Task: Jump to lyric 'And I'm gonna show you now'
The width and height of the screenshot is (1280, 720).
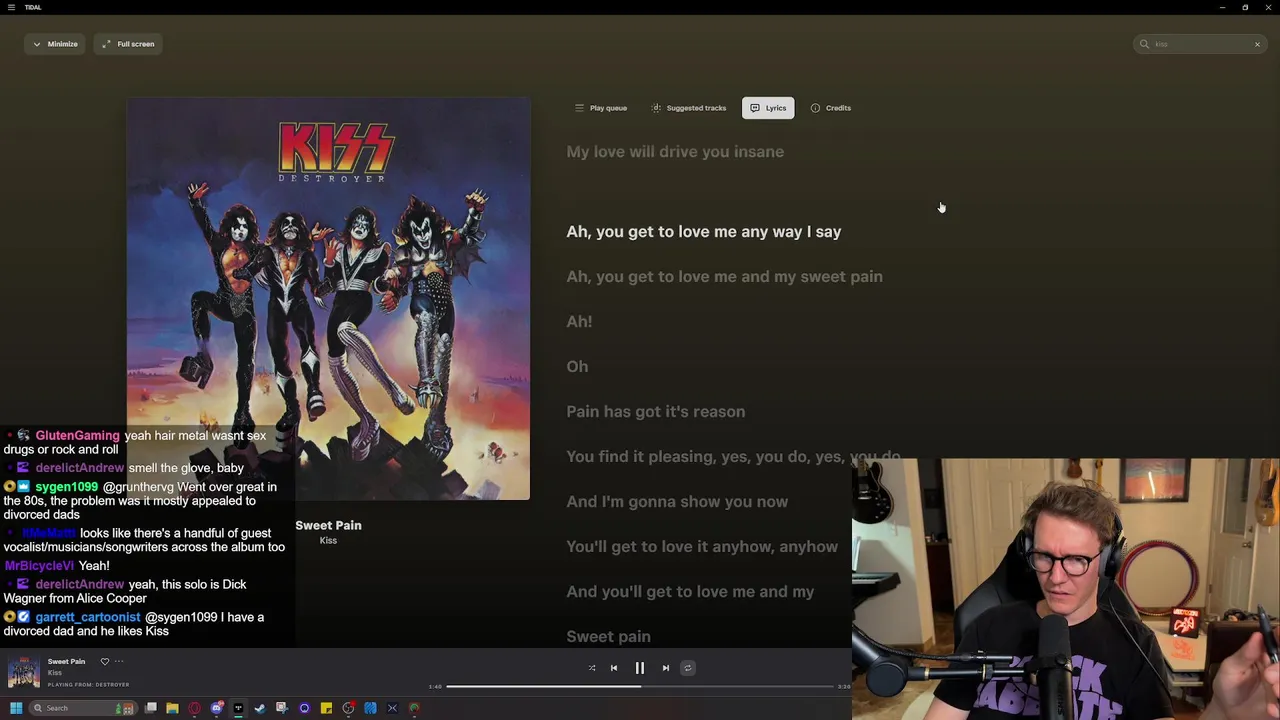Action: [677, 502]
